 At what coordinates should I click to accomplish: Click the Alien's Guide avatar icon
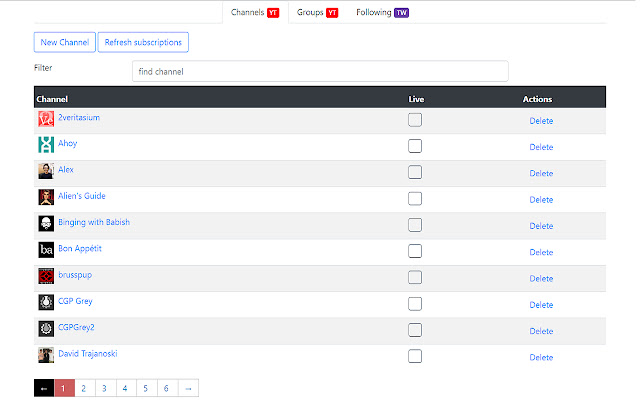46,198
